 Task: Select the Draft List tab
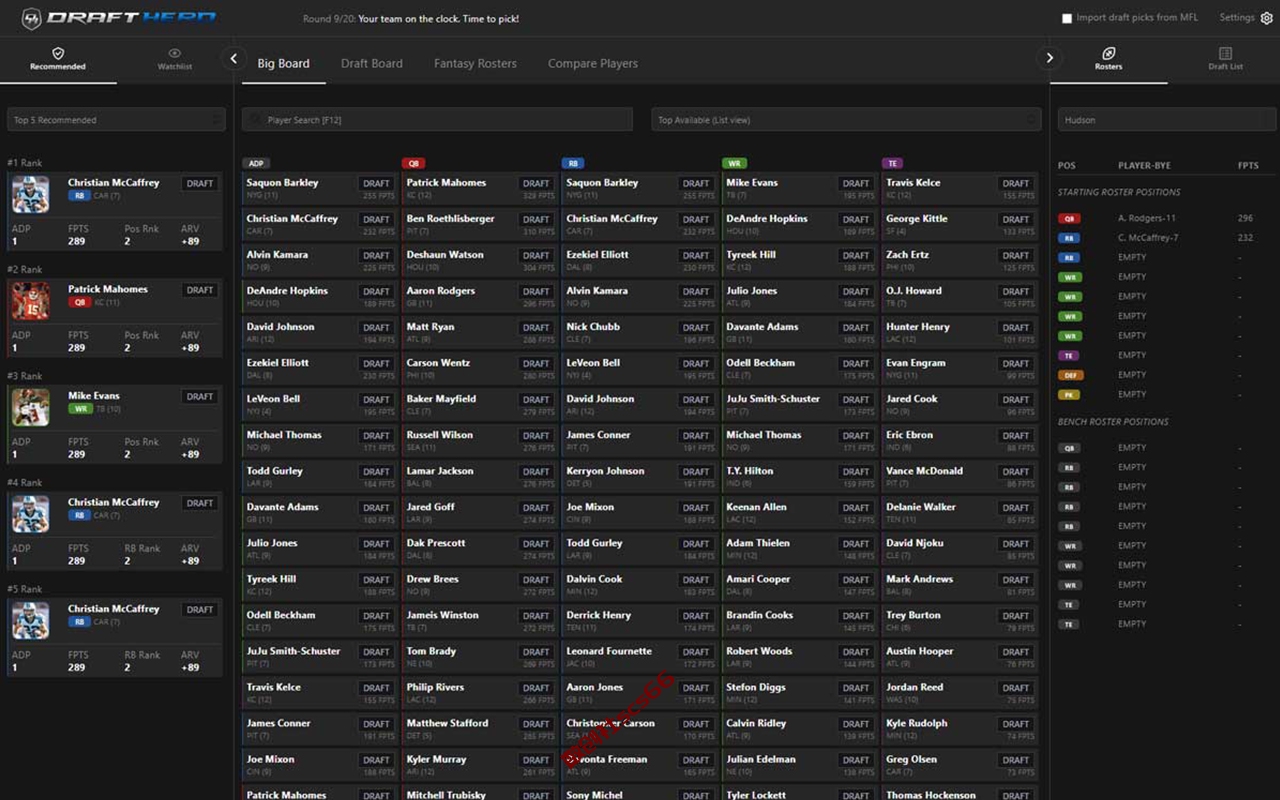click(x=1225, y=59)
